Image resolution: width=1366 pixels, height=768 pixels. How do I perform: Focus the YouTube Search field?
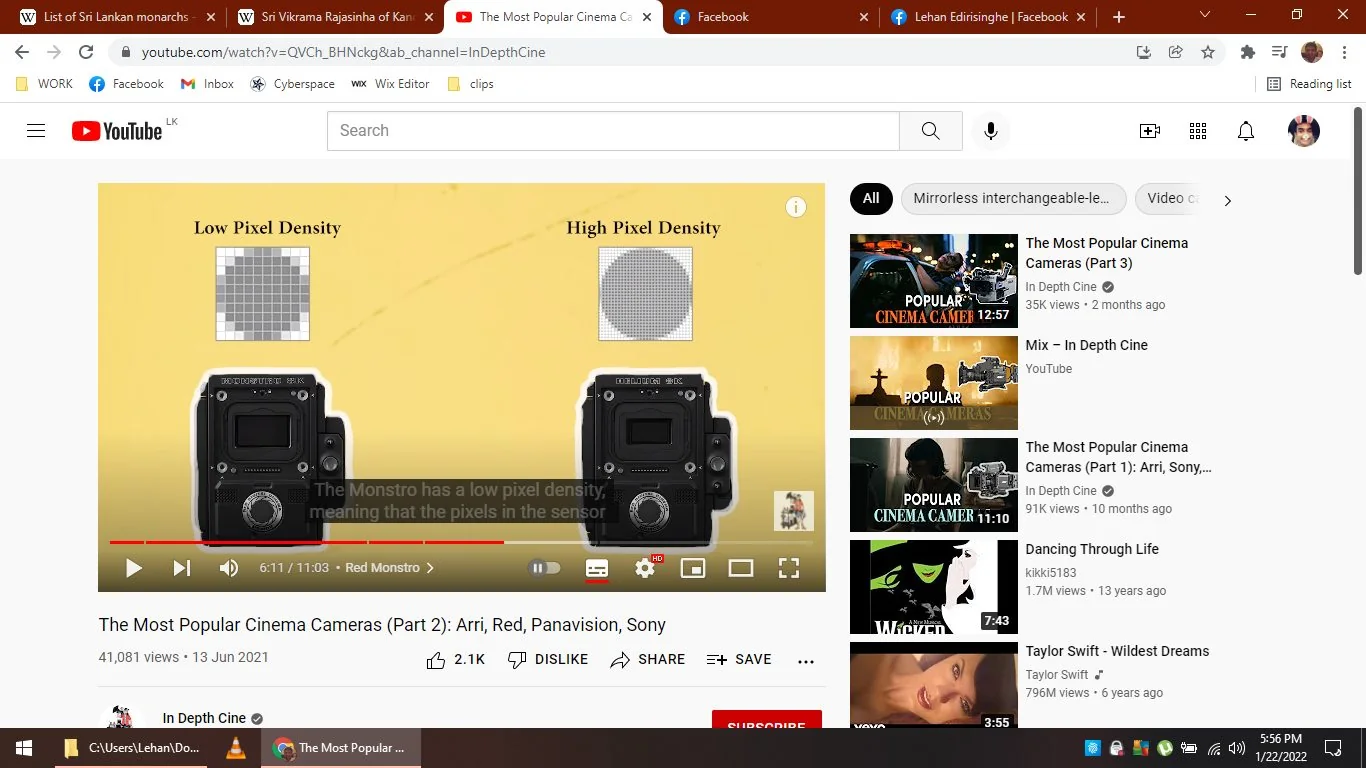pos(613,131)
